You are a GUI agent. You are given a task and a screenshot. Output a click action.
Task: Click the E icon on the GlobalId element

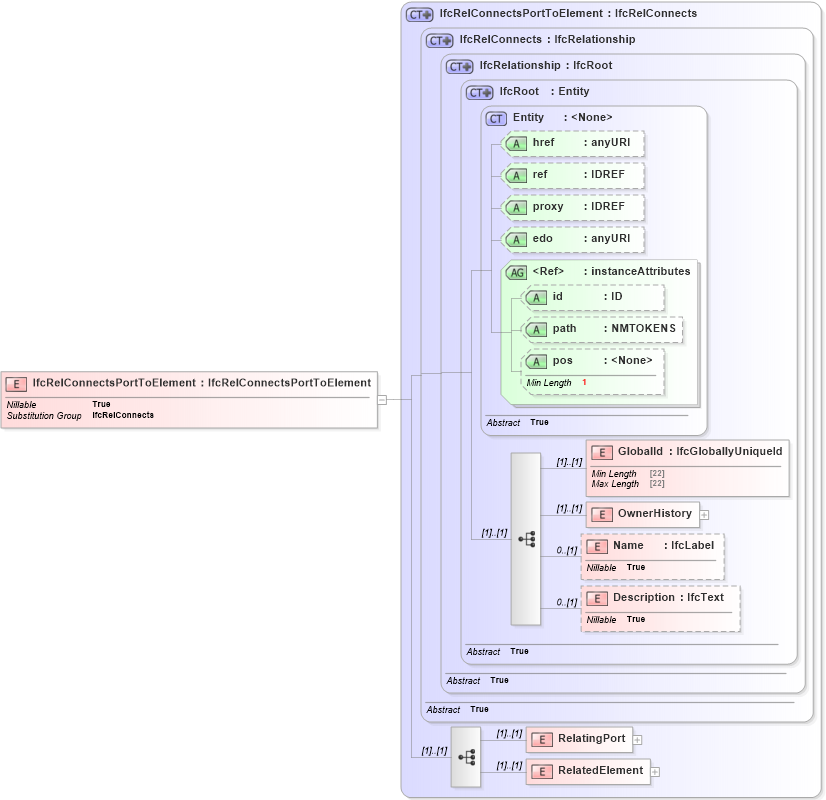[603, 451]
